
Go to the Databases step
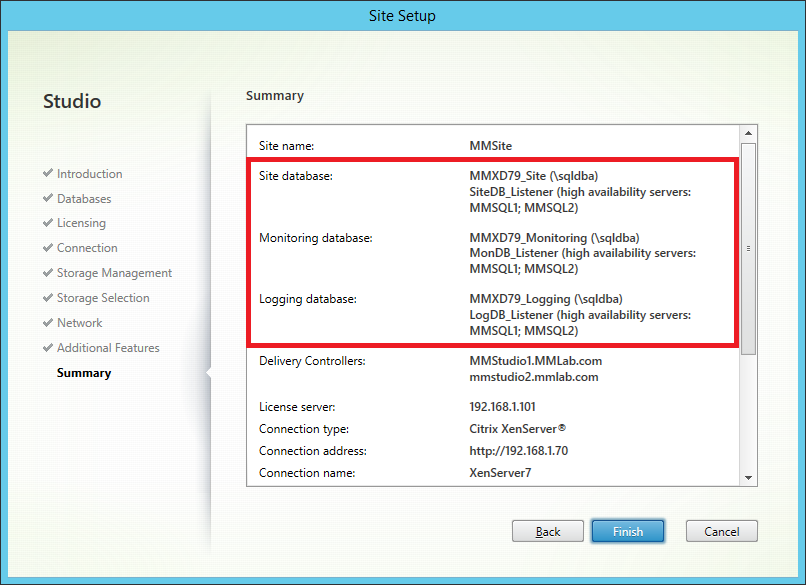click(x=84, y=199)
